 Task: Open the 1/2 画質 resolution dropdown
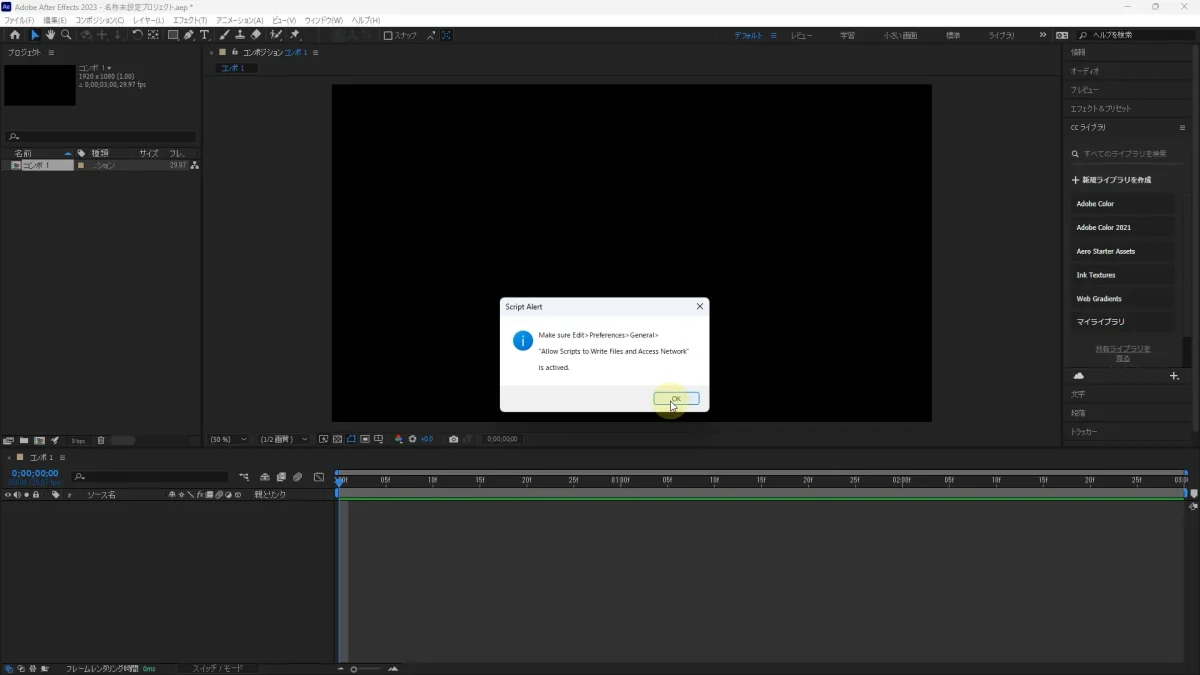pyautogui.click(x=284, y=439)
